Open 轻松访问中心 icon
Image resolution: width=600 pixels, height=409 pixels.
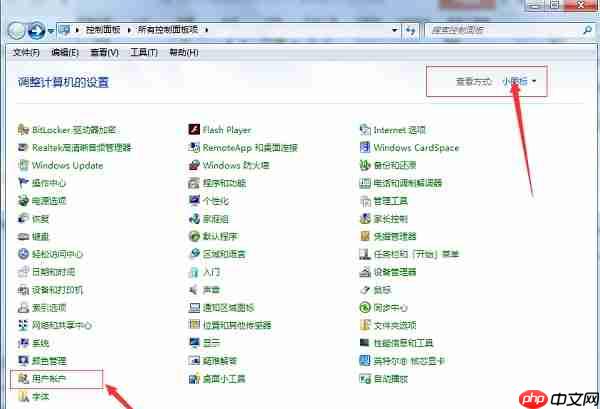(x=23, y=254)
